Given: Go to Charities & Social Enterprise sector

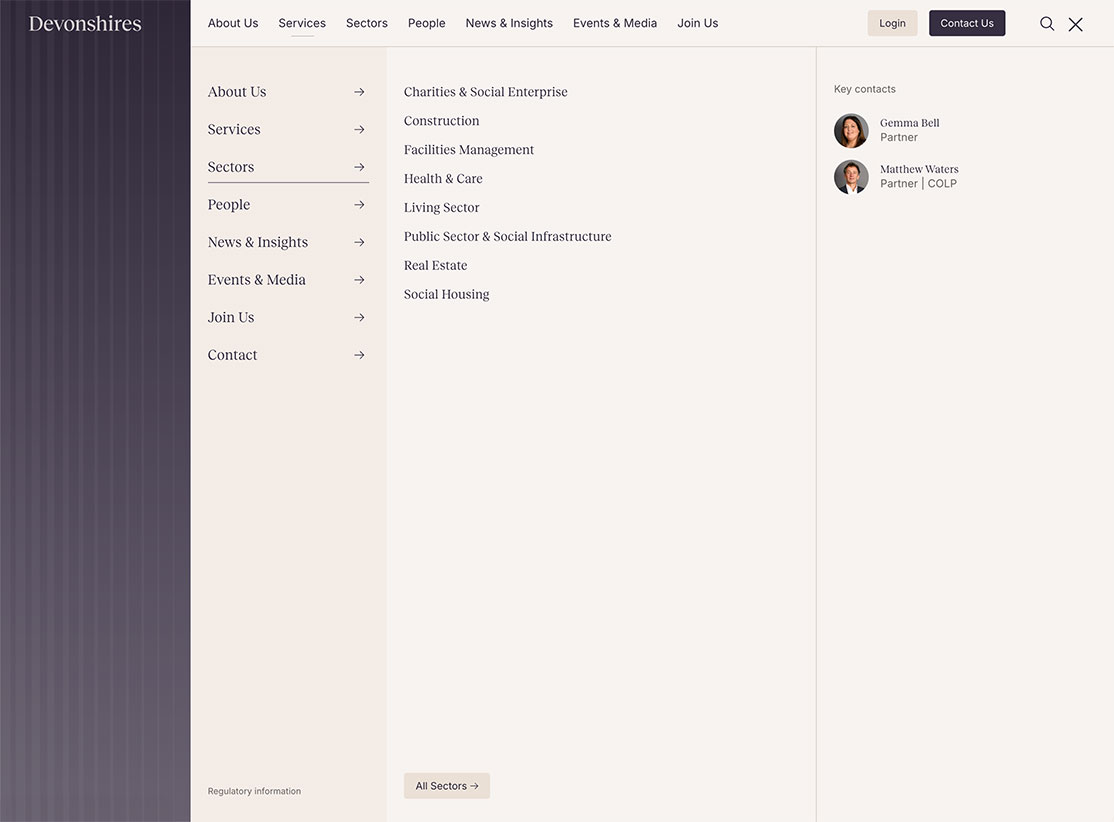Looking at the screenshot, I should [x=485, y=92].
